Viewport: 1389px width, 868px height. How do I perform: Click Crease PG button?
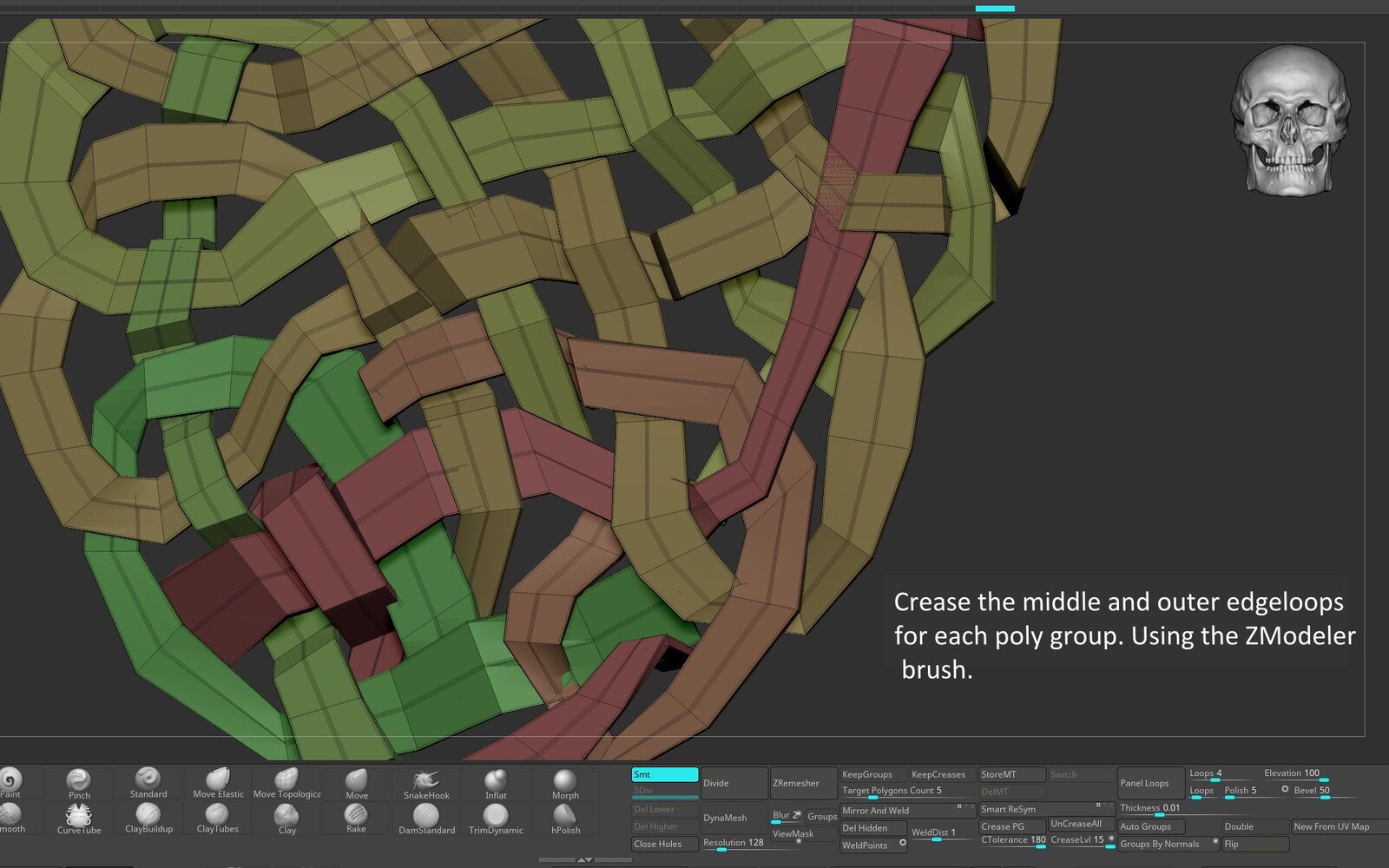pos(1012,826)
